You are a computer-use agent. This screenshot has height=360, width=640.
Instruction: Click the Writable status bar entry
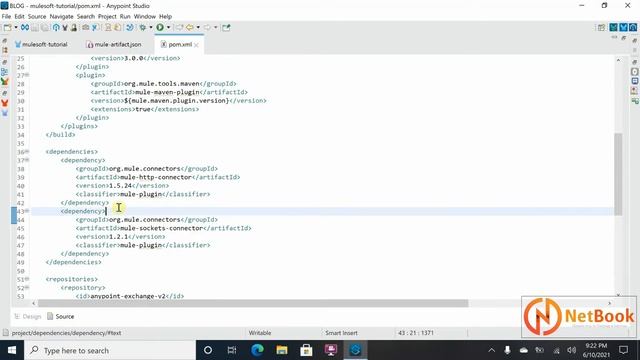coord(260,333)
